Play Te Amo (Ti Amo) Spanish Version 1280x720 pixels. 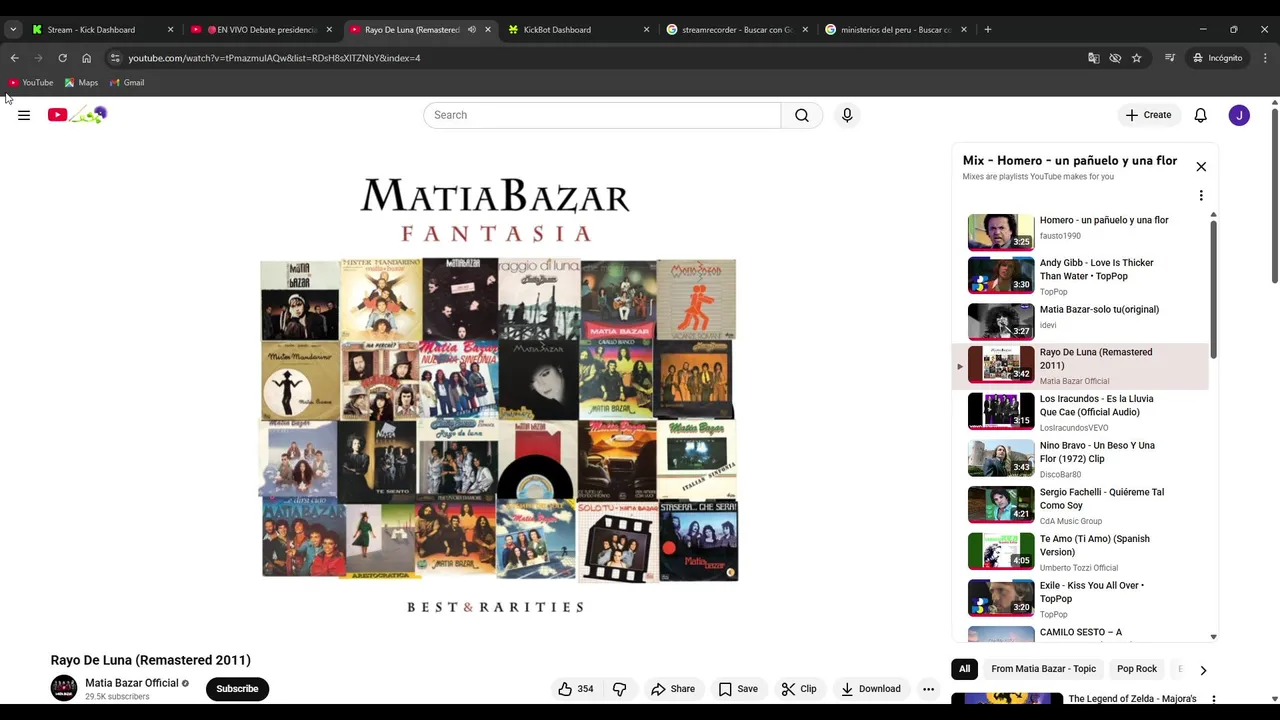[1082, 552]
